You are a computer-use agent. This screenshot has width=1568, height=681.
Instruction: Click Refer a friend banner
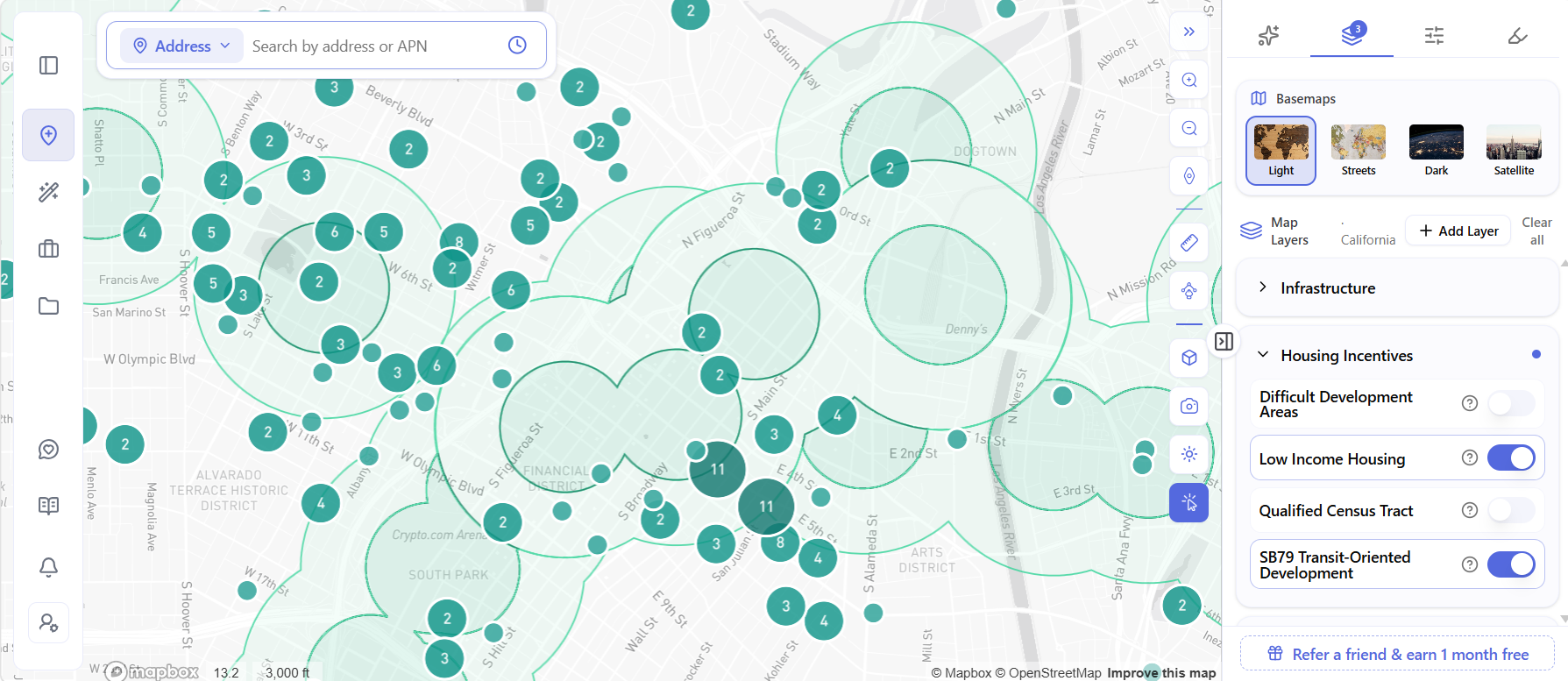click(x=1397, y=654)
